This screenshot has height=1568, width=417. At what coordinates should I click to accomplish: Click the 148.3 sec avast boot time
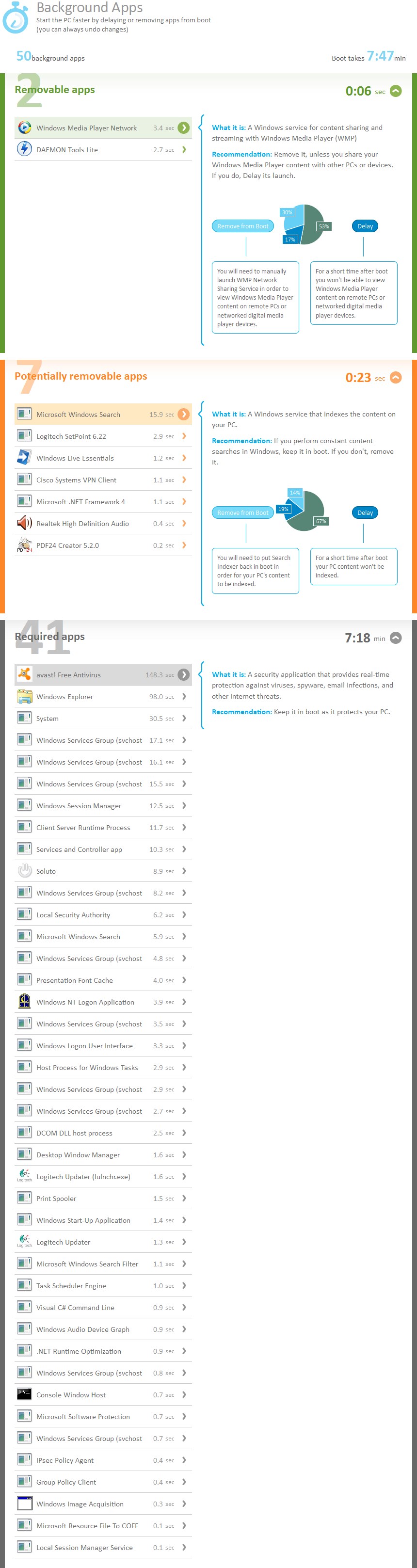click(x=160, y=675)
